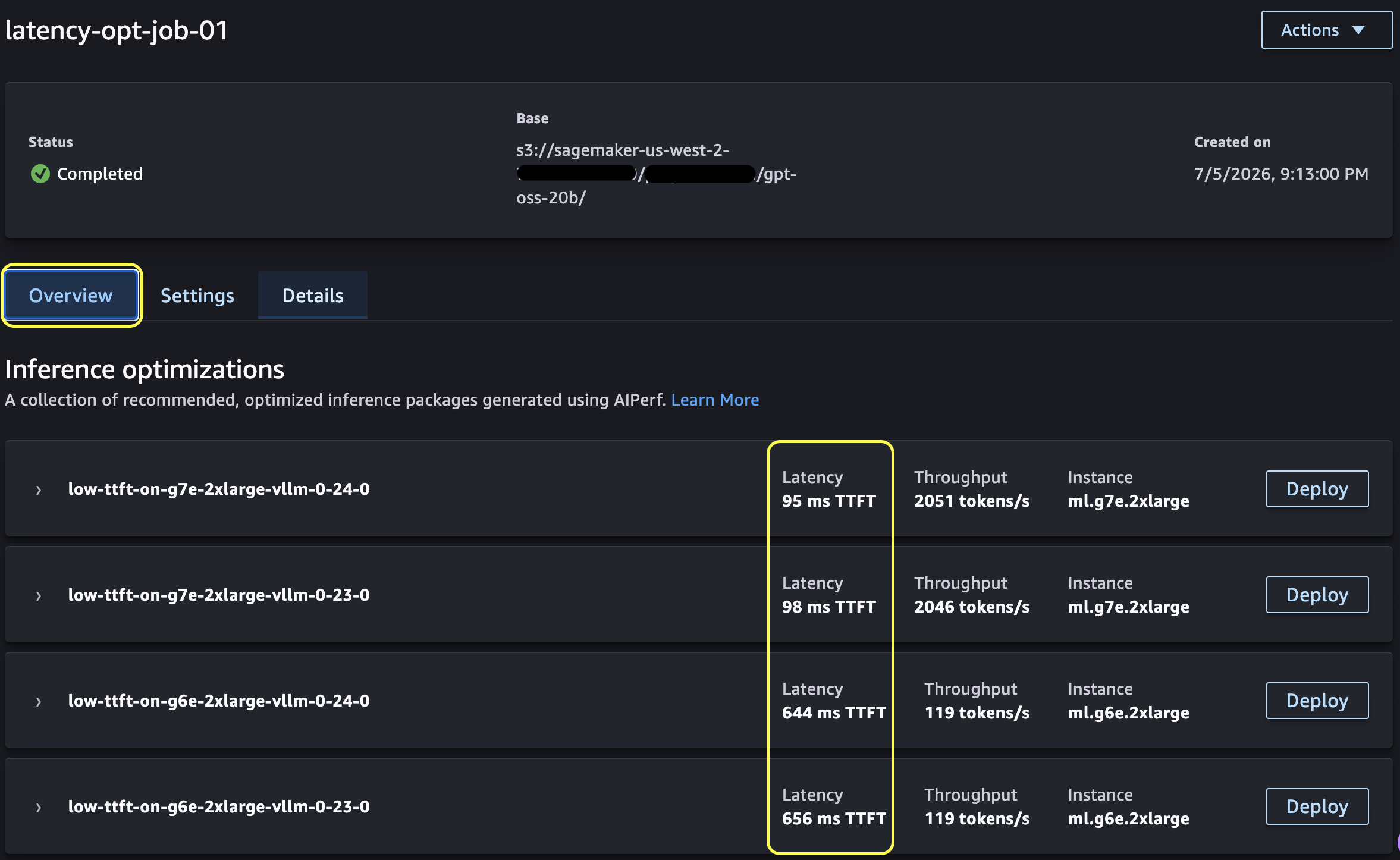Expand the low-ttft-on-g7e-2xlarge-vllm-0-23-0 row chevron
This screenshot has width=1400, height=860.
click(x=38, y=596)
